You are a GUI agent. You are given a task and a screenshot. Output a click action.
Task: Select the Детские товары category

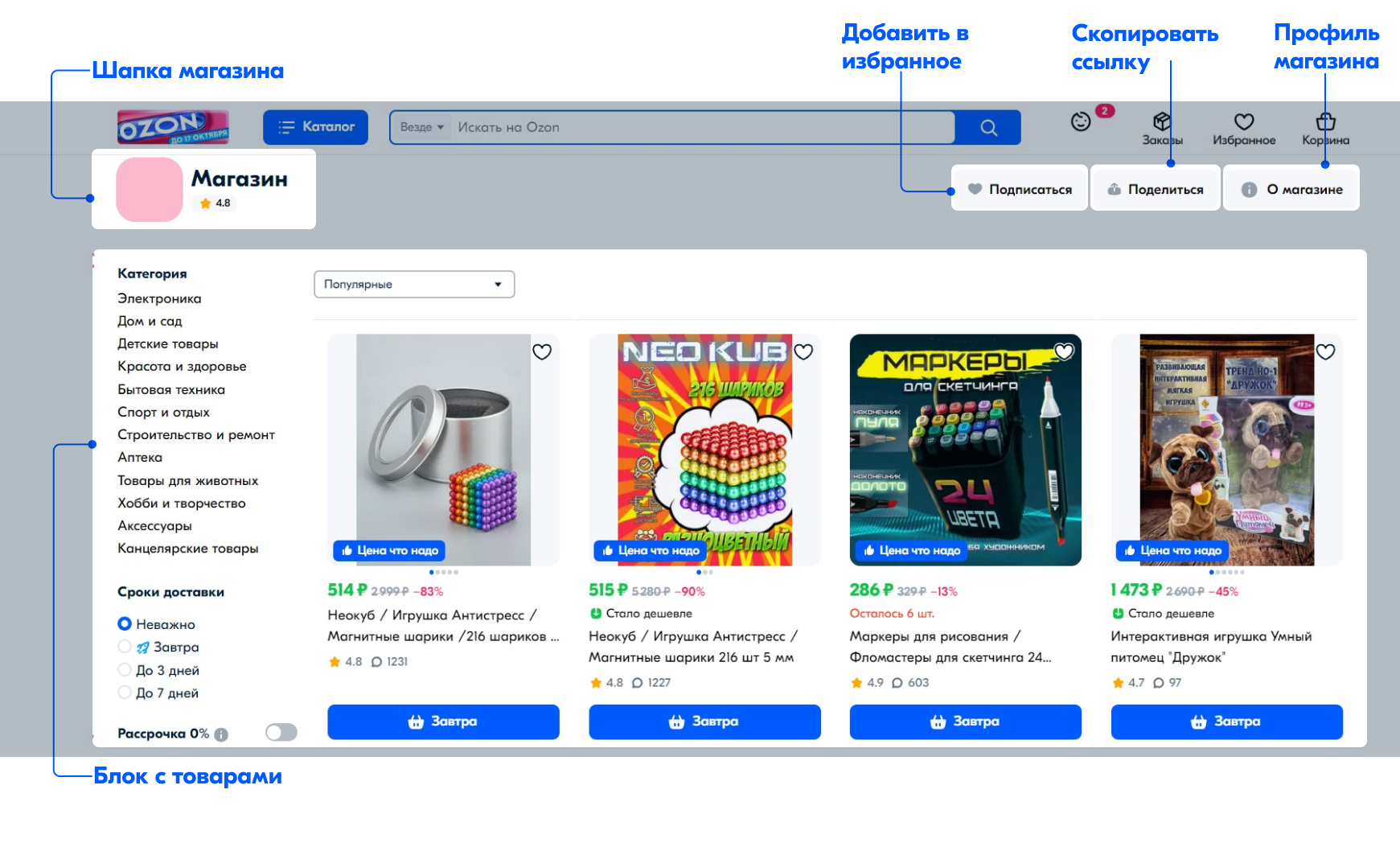coord(168,343)
